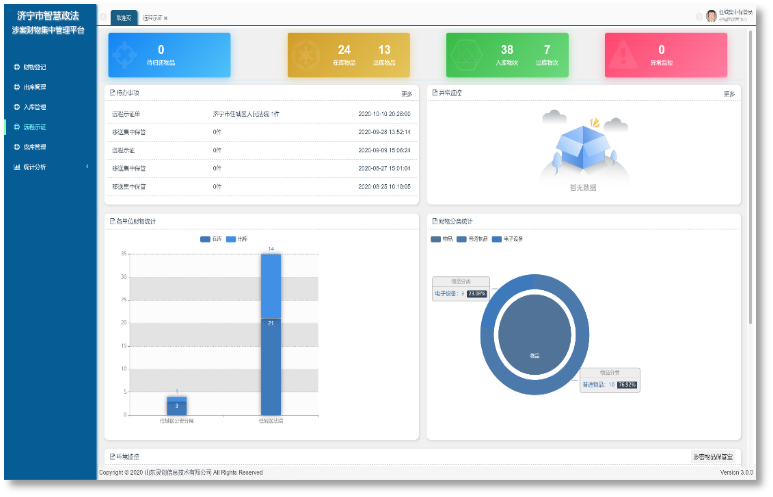Click the tall stacked bar's light-blue segment

coord(271,286)
